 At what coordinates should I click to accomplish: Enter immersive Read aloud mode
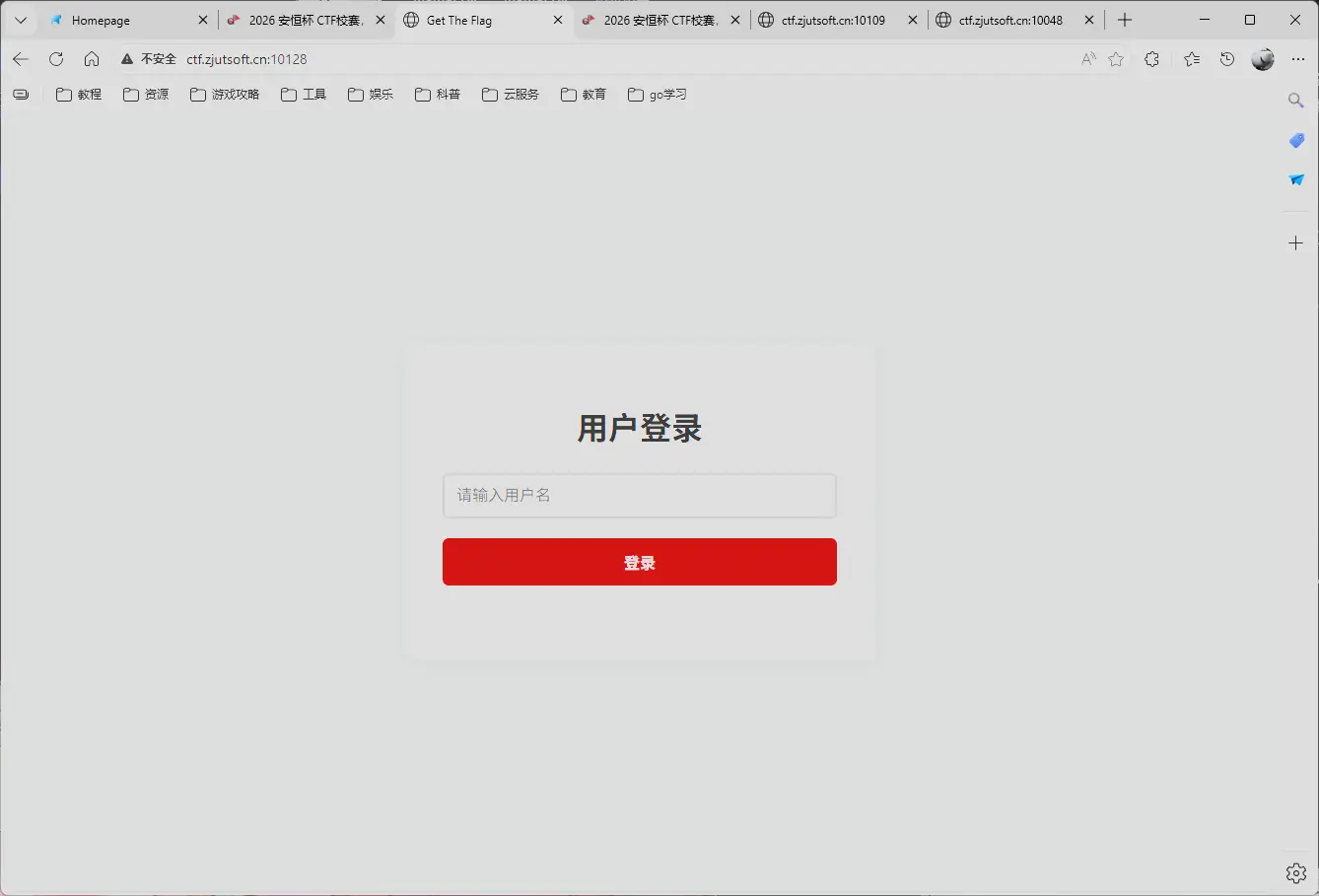(x=1088, y=59)
